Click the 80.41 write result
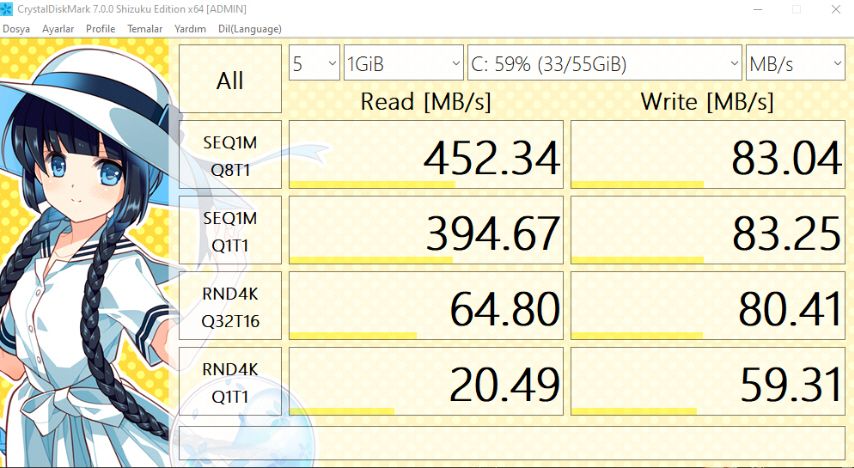 click(708, 306)
